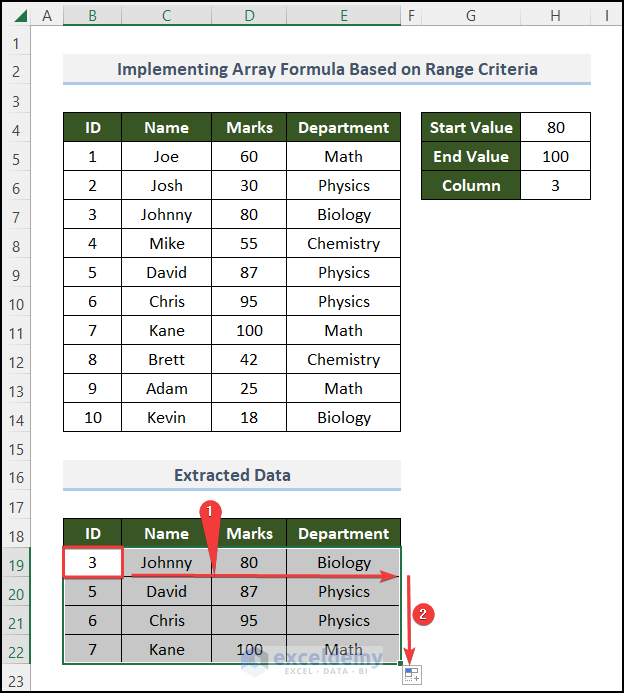This screenshot has width=624, height=693.
Task: Click Brett's Chemistry department cell
Action: click(x=343, y=360)
